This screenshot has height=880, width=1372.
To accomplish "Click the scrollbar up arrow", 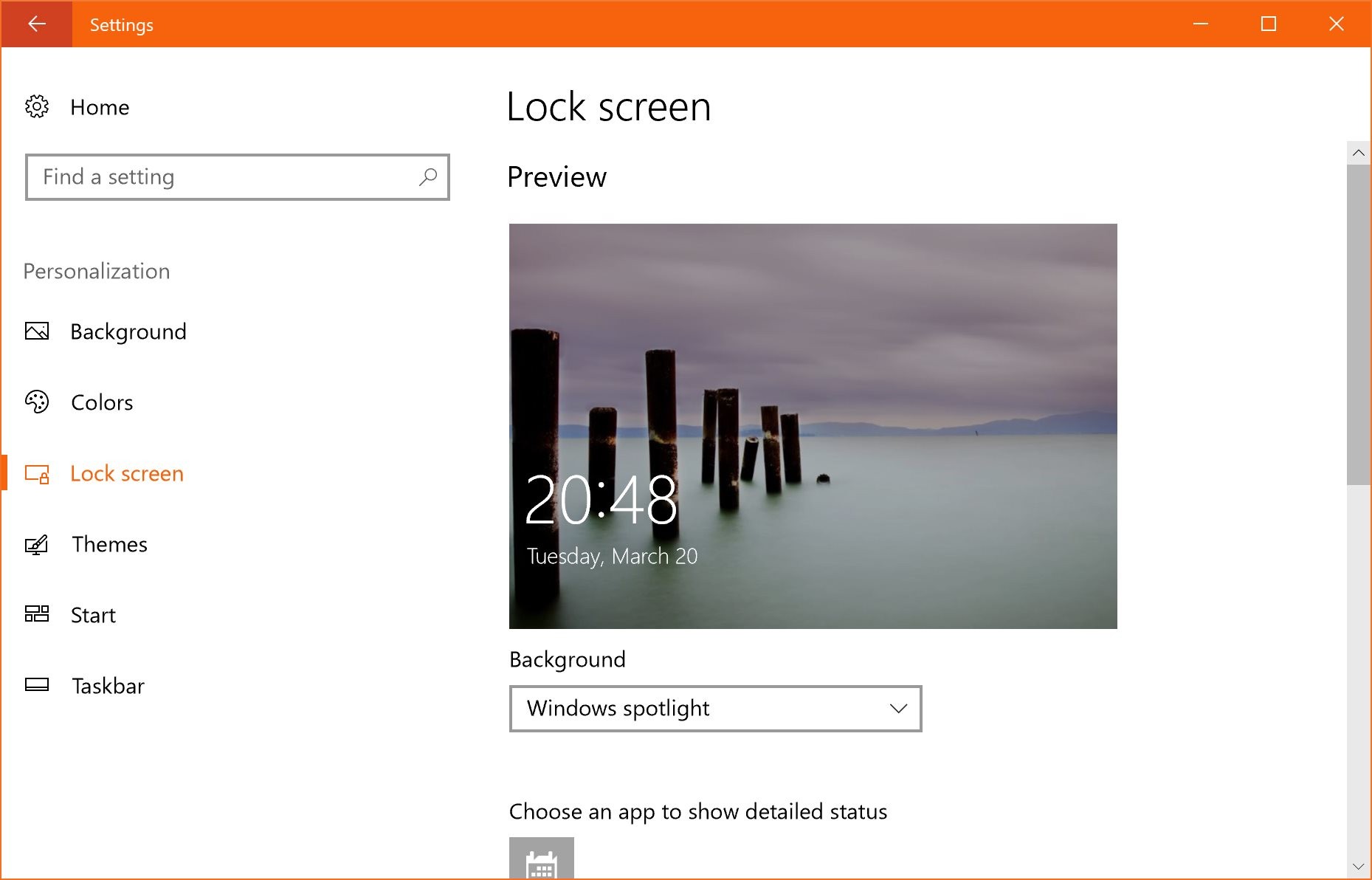I will click(x=1359, y=153).
